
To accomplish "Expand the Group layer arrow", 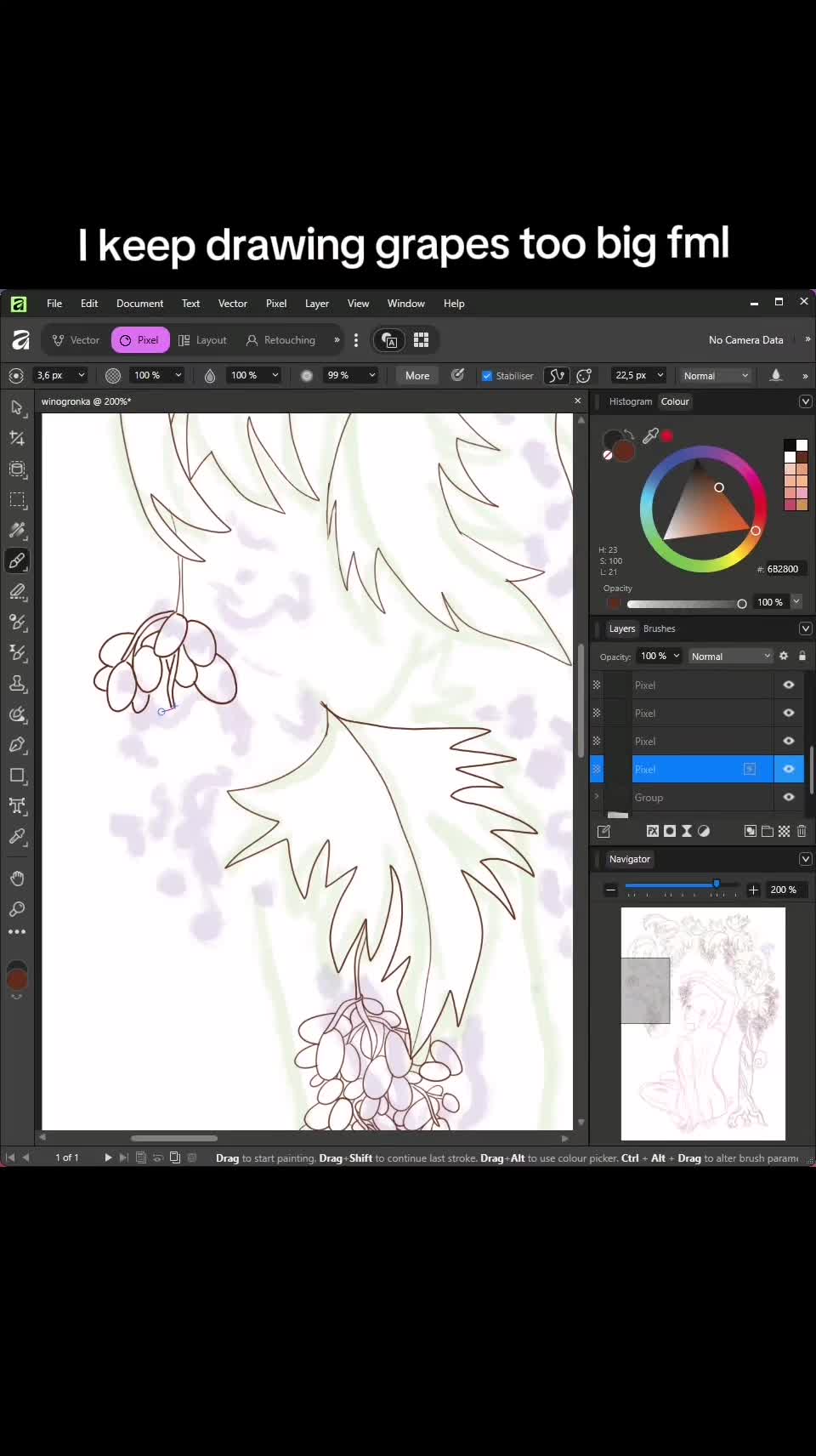I will click(x=597, y=797).
